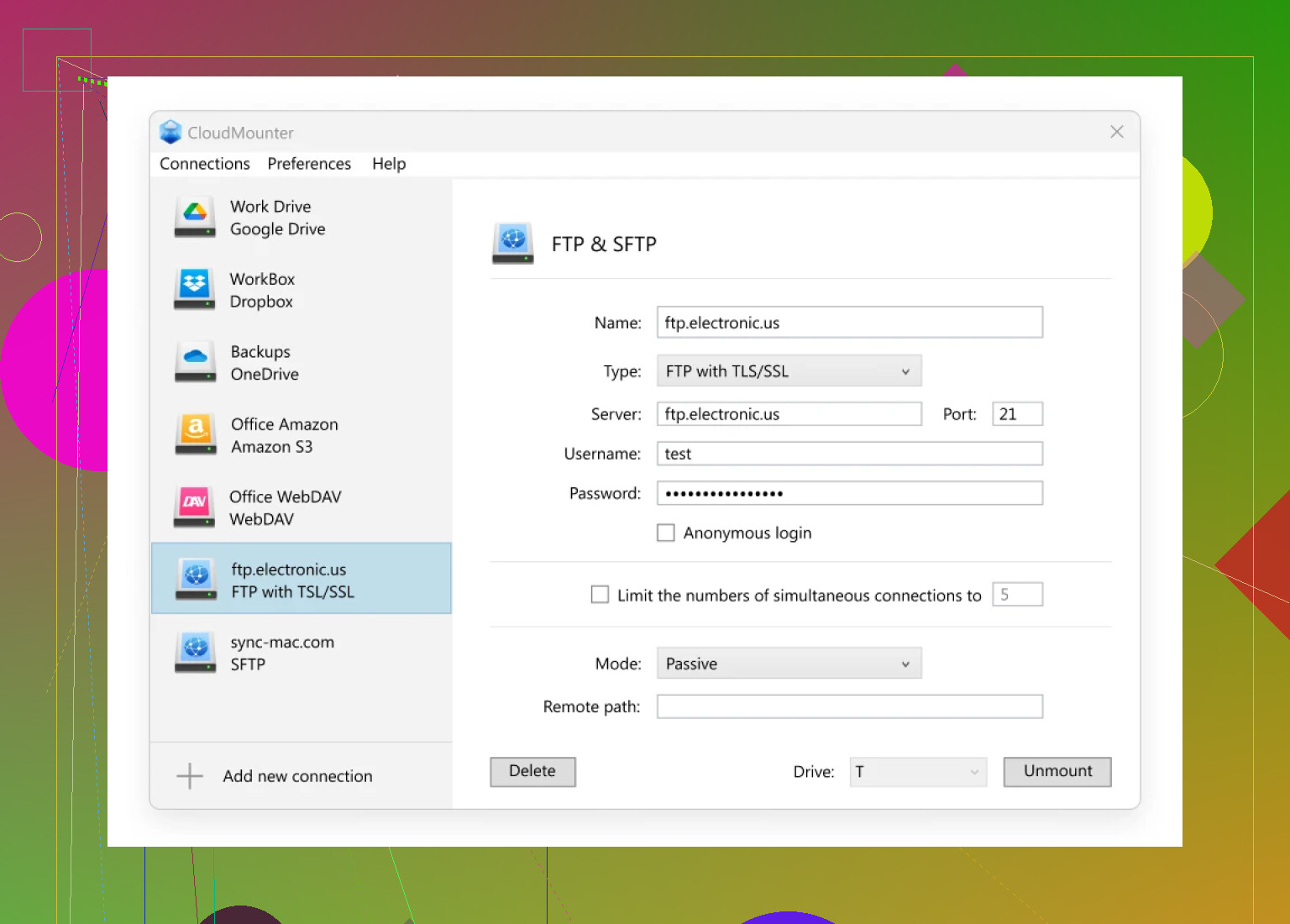Select the OneDrive Backups drive icon
Image resolution: width=1290 pixels, height=924 pixels.
[x=195, y=363]
